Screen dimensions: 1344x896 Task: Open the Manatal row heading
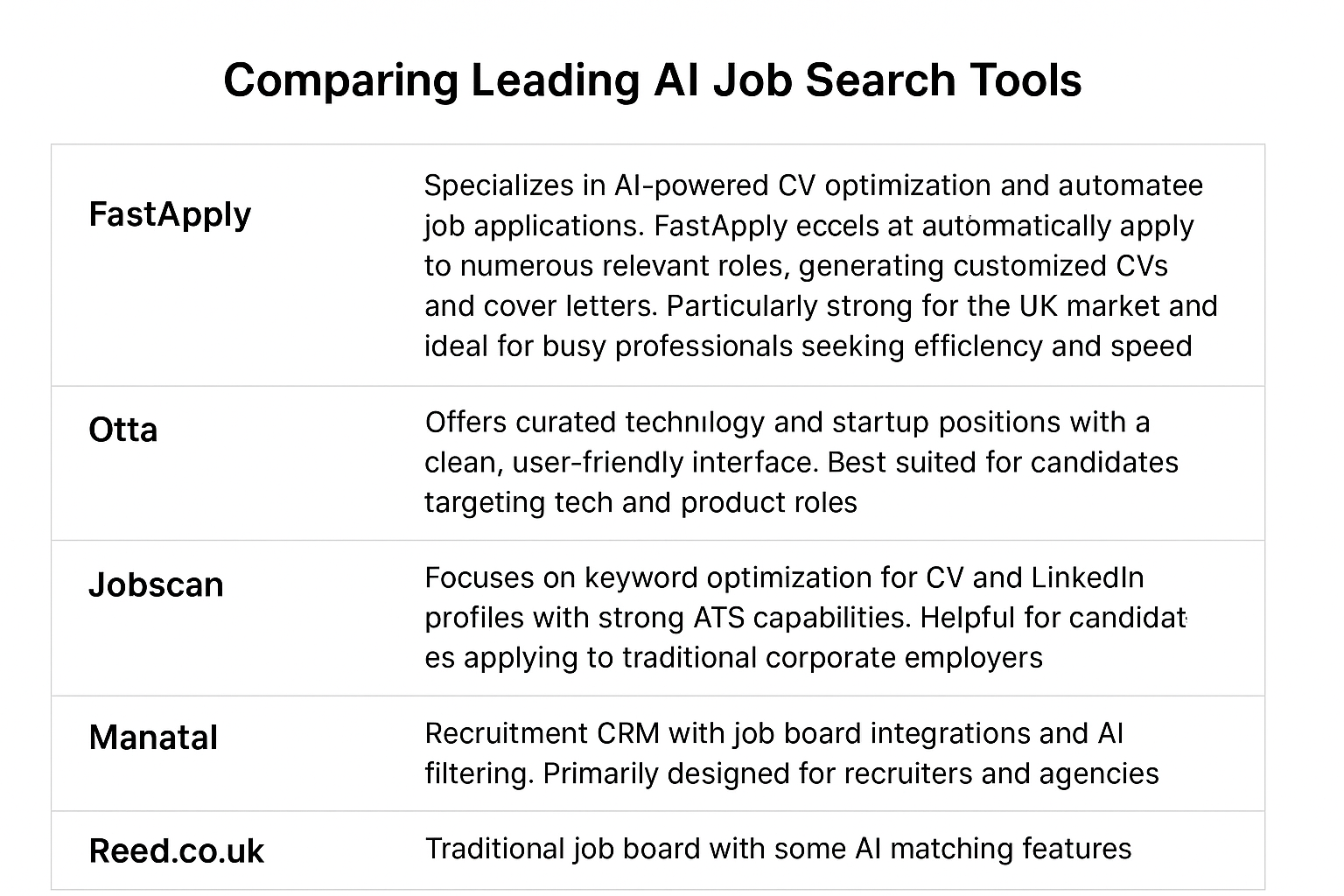(153, 738)
